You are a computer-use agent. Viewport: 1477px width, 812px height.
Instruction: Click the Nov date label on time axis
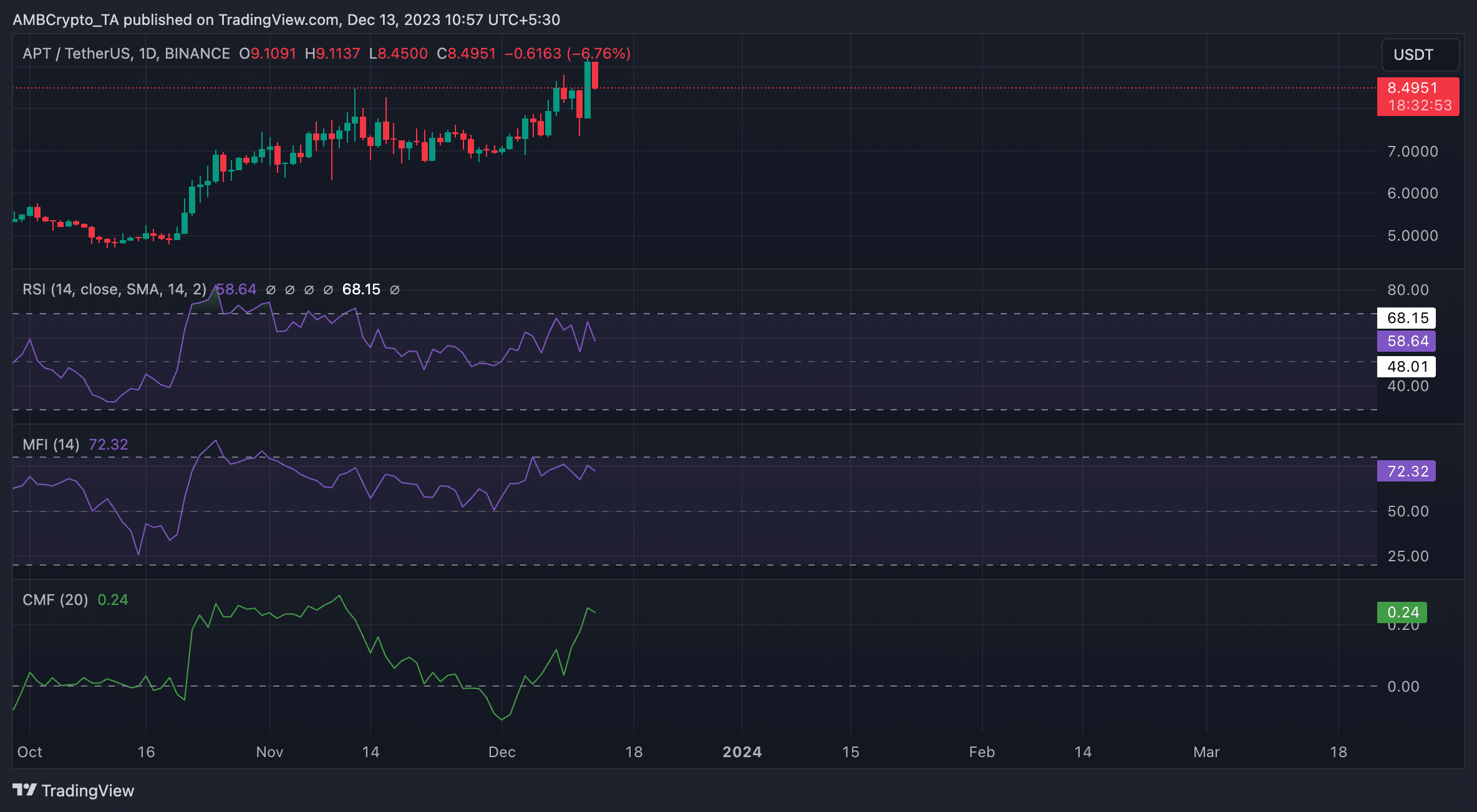[269, 752]
